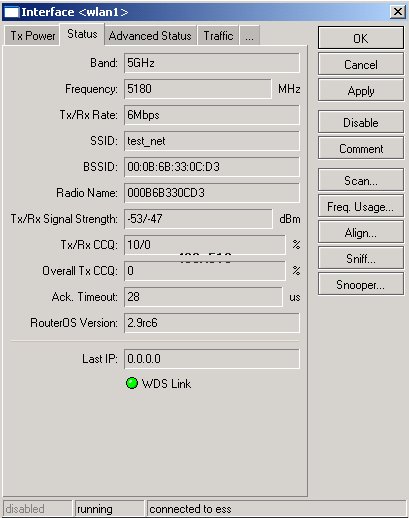409x518 pixels.
Task: Confirm with the OK button
Action: coord(361,38)
